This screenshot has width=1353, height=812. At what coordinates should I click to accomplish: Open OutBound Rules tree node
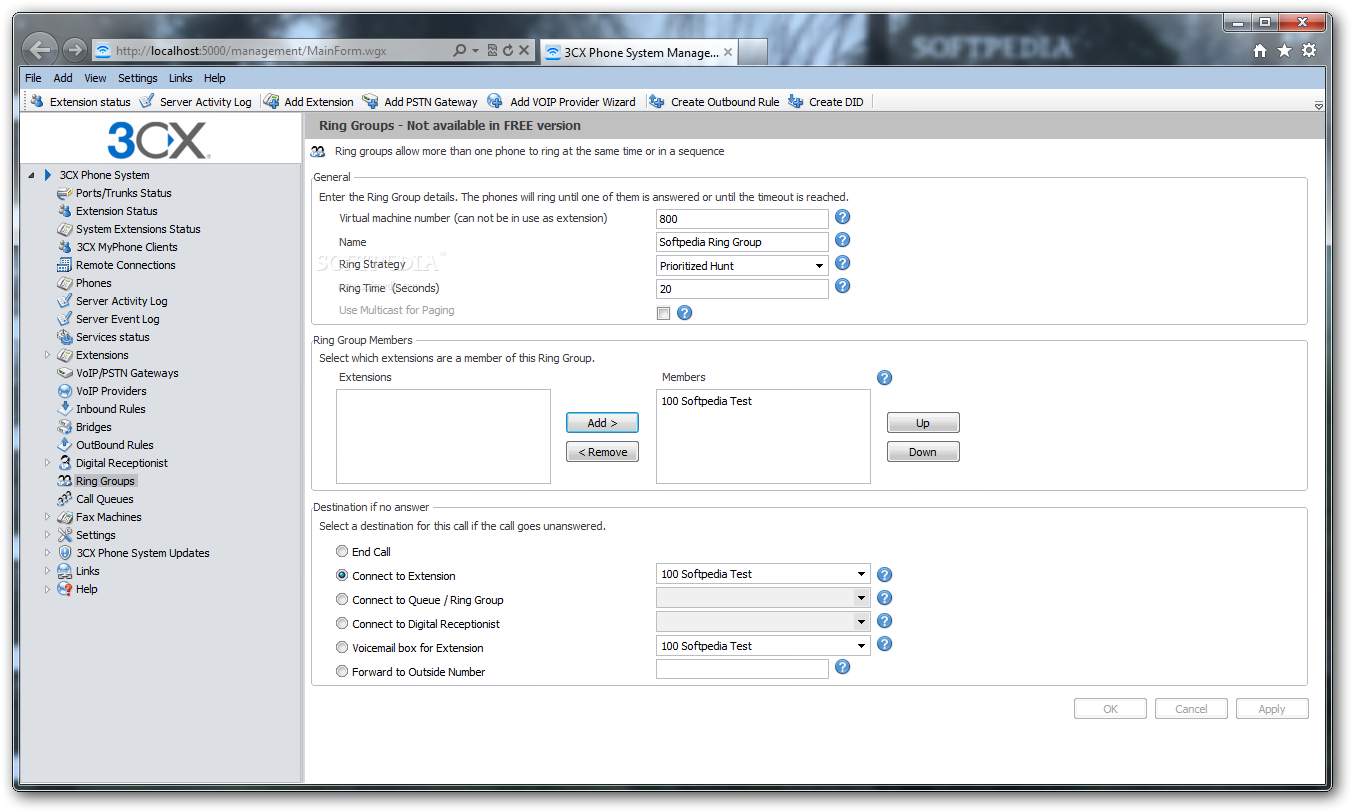(115, 445)
